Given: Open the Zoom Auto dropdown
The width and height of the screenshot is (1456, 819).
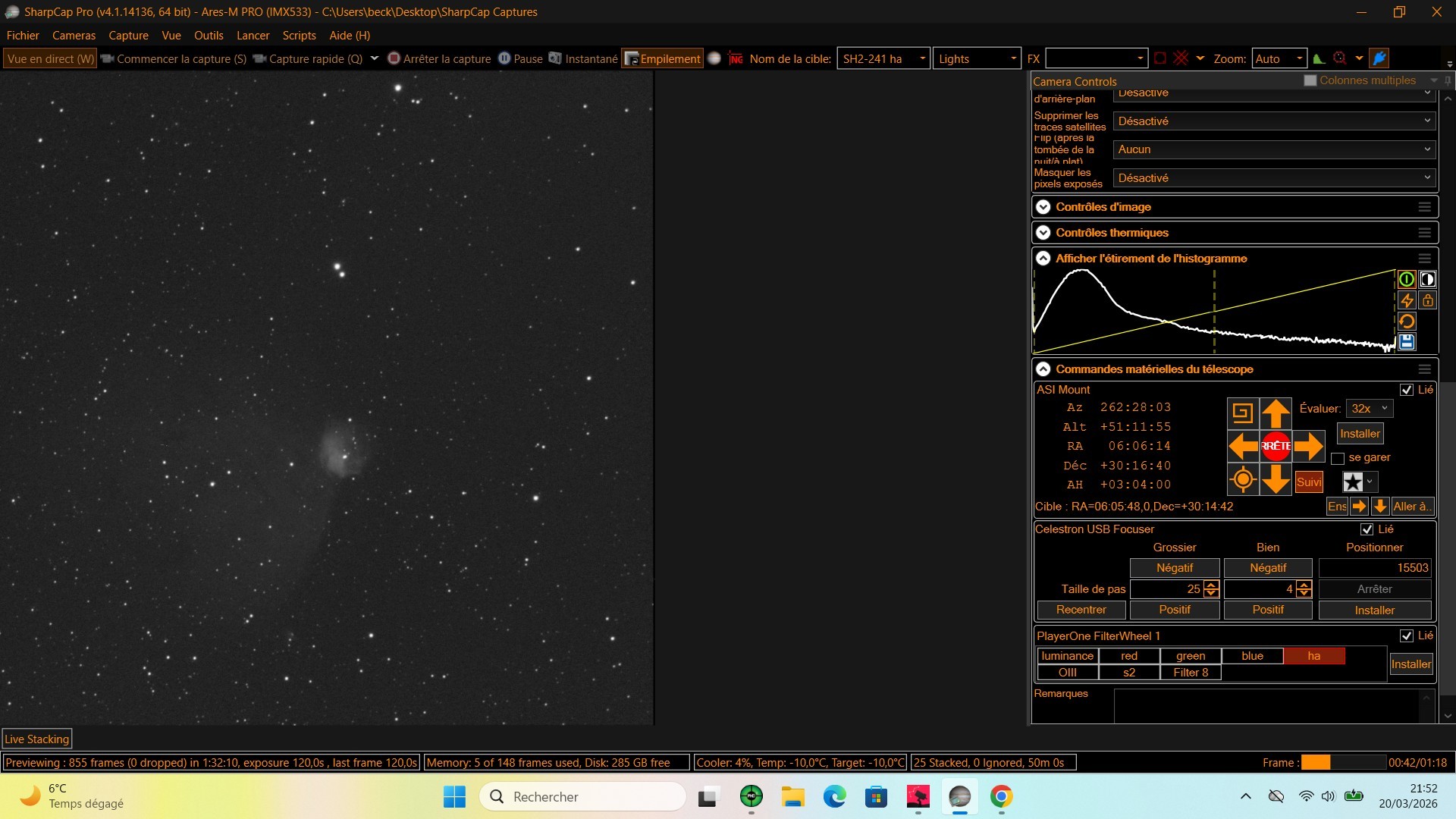Looking at the screenshot, I should [x=1279, y=58].
